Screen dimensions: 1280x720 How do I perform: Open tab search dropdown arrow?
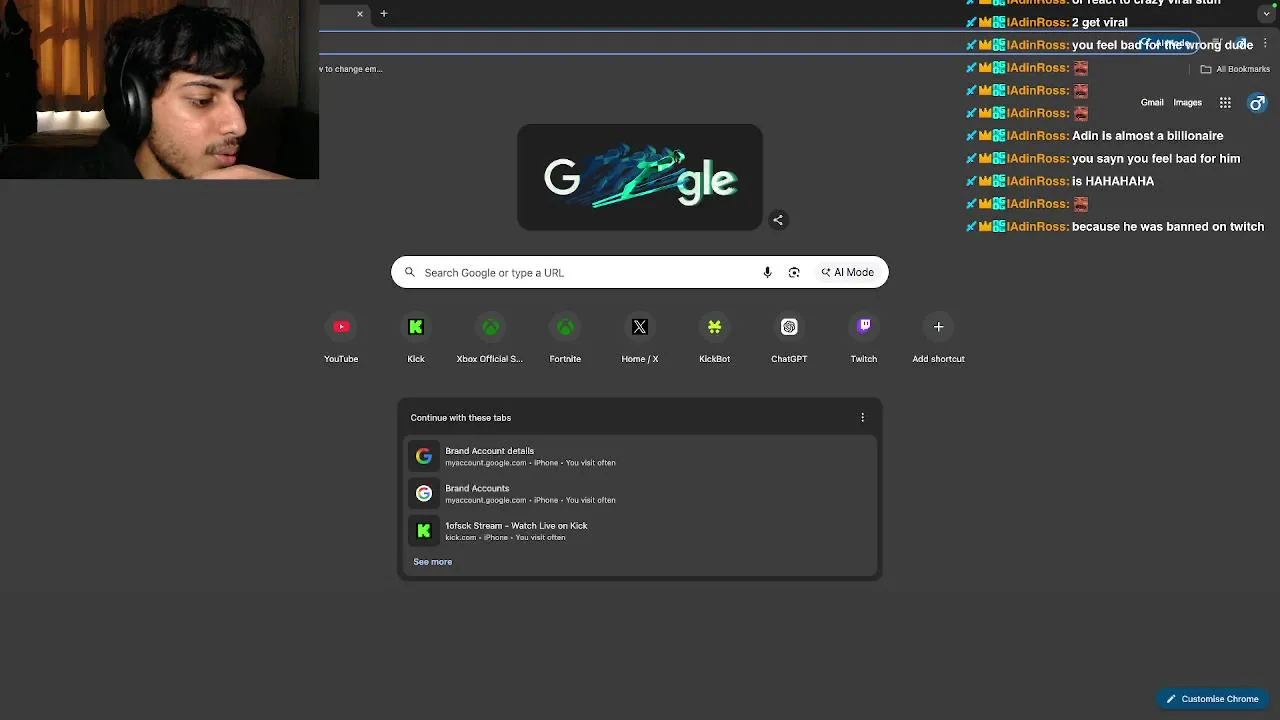point(1266,14)
